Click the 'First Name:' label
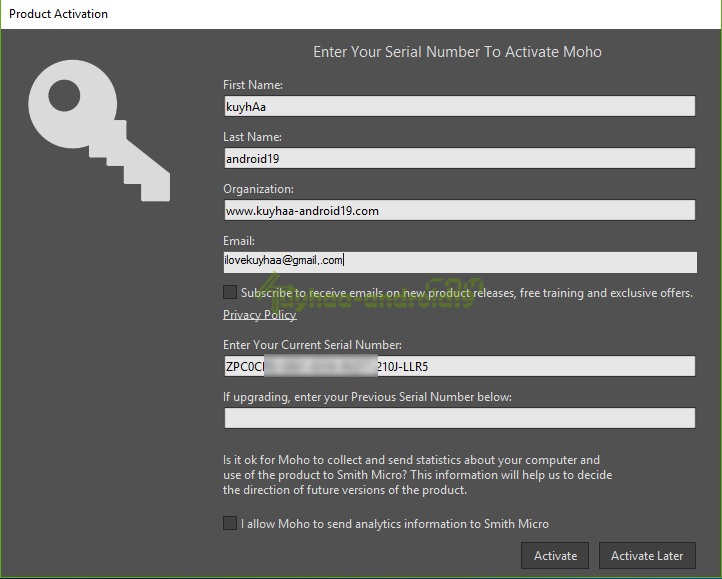Viewport: 722px width, 579px height. [253, 85]
